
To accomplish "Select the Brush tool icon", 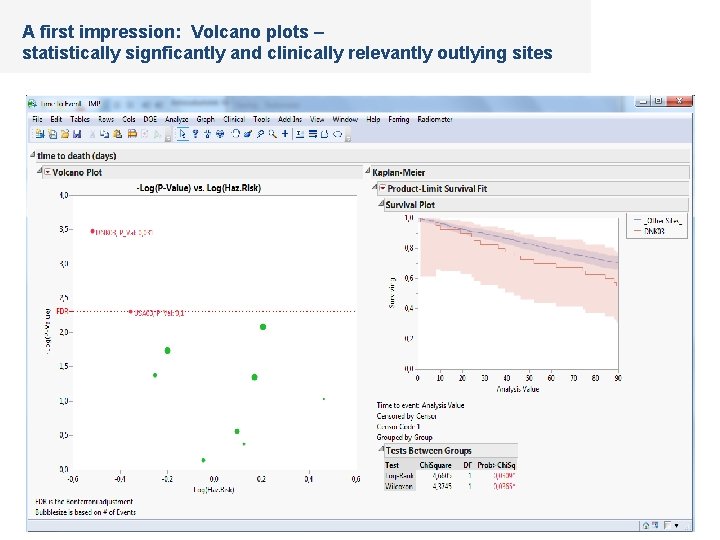I will click(x=248, y=134).
